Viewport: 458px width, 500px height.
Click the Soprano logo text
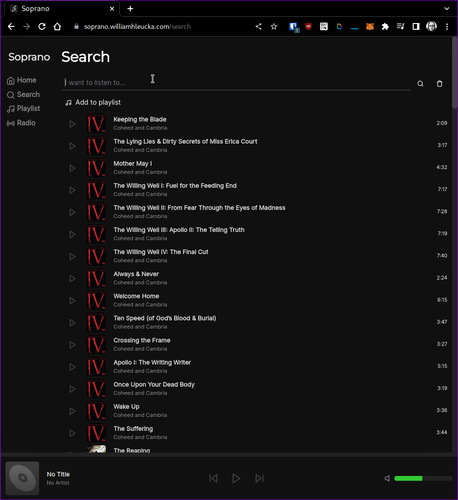point(29,57)
